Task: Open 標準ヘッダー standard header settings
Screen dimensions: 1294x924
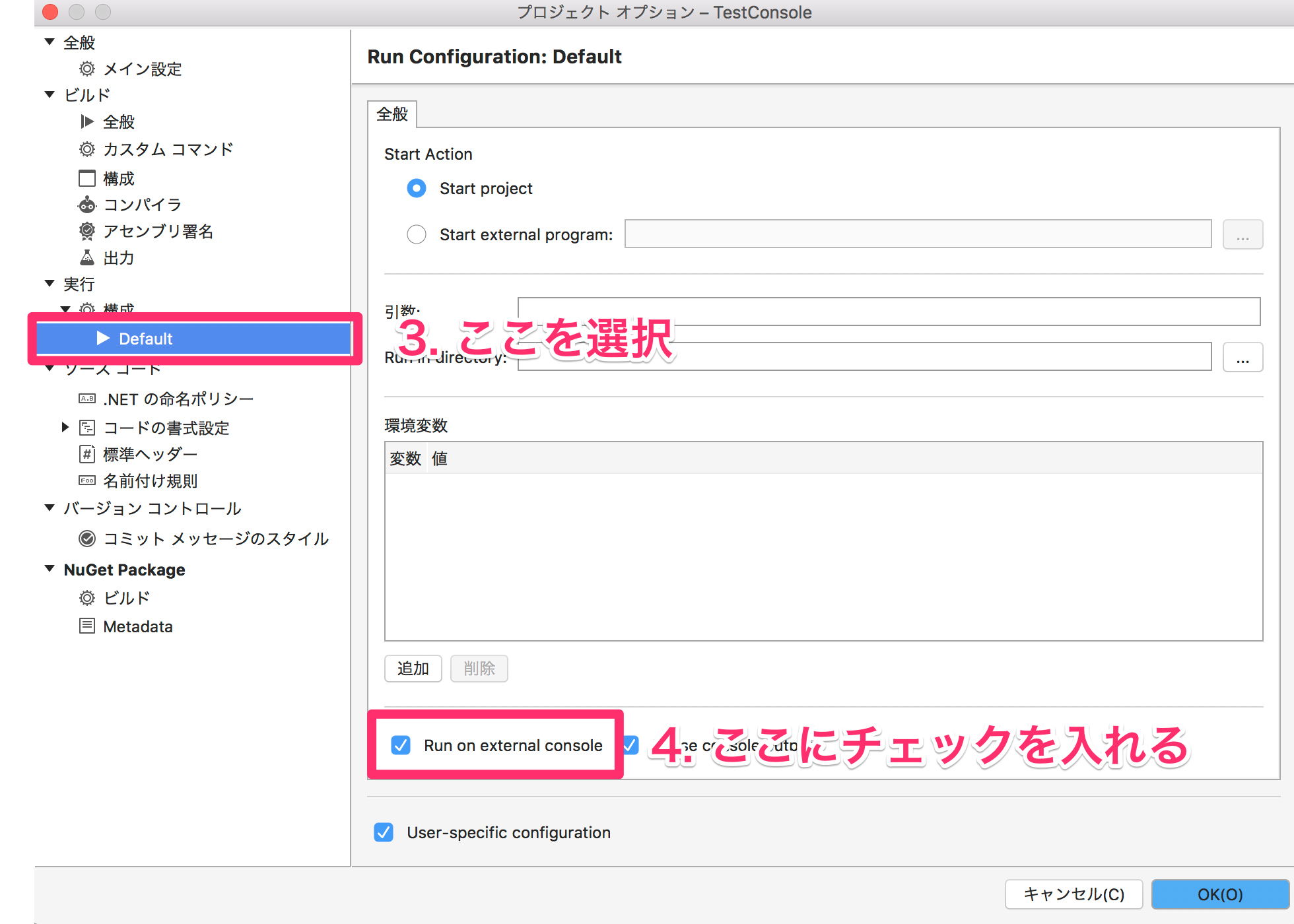Action: click(x=86, y=454)
